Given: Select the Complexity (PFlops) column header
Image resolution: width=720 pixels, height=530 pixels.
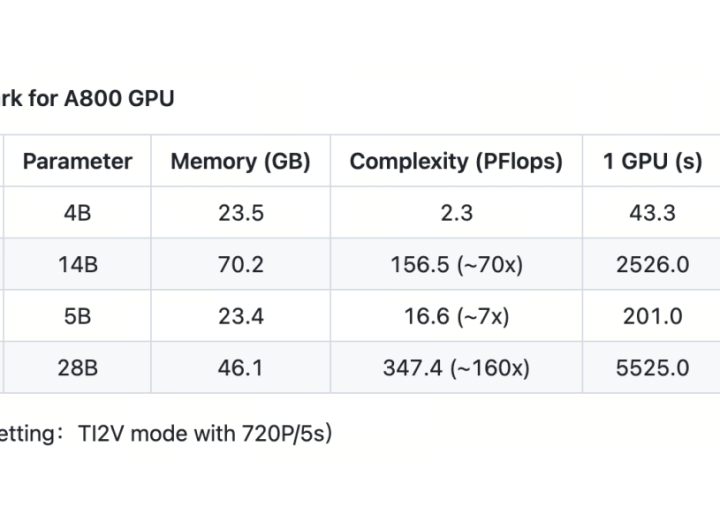Looking at the screenshot, I should pos(456,161).
